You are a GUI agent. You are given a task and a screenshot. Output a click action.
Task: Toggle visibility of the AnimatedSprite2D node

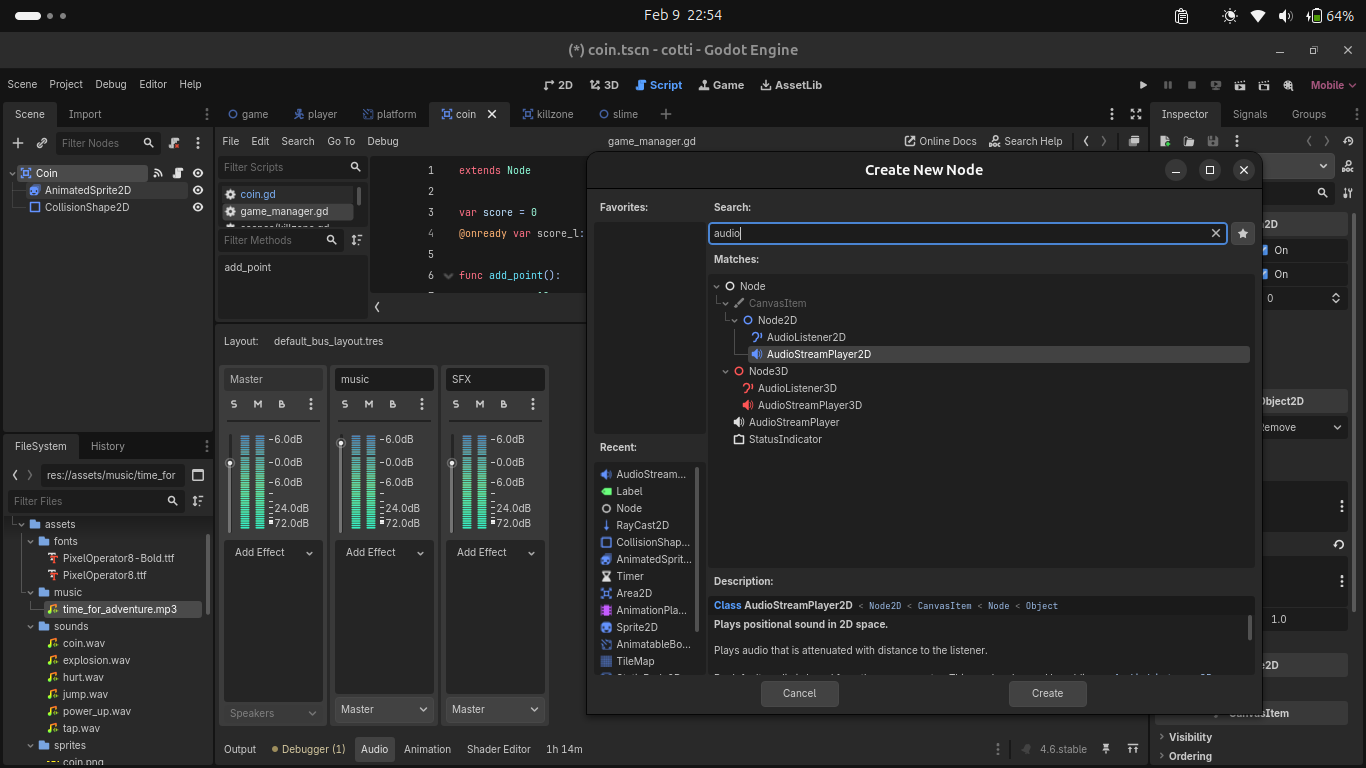click(198, 190)
